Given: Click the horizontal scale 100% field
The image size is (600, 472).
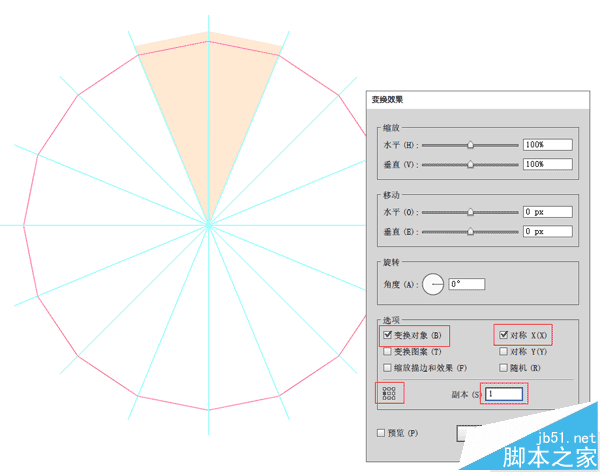Looking at the screenshot, I should [546, 145].
